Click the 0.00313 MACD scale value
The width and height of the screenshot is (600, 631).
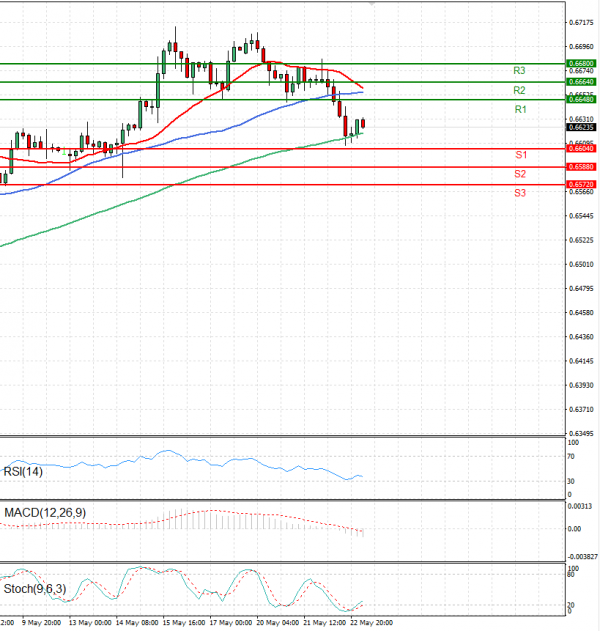tap(579, 506)
